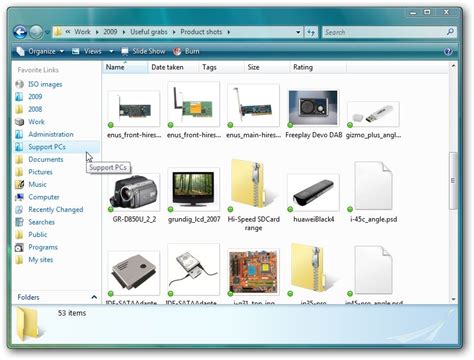Sort by Name column header
The width and height of the screenshot is (474, 360).
[125, 67]
